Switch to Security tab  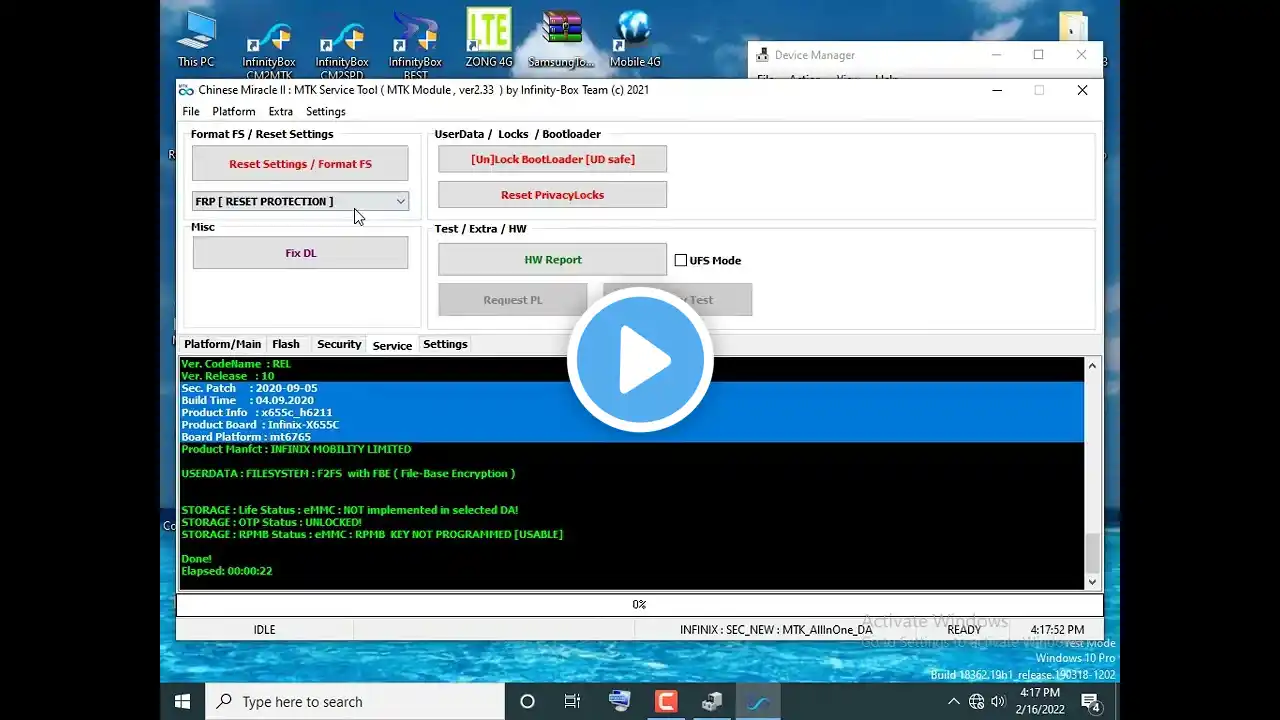(339, 344)
